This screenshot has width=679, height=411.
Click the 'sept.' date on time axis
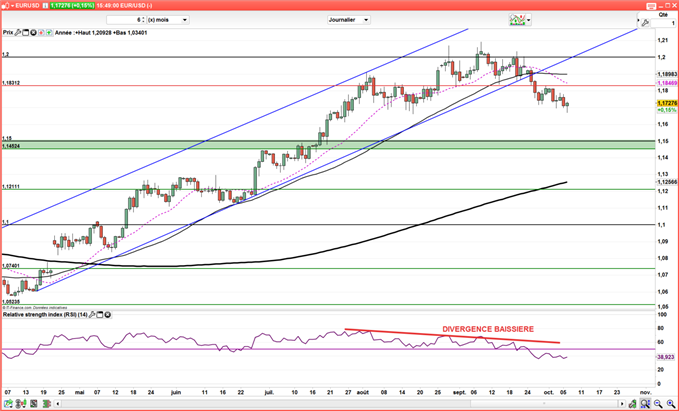(x=460, y=392)
